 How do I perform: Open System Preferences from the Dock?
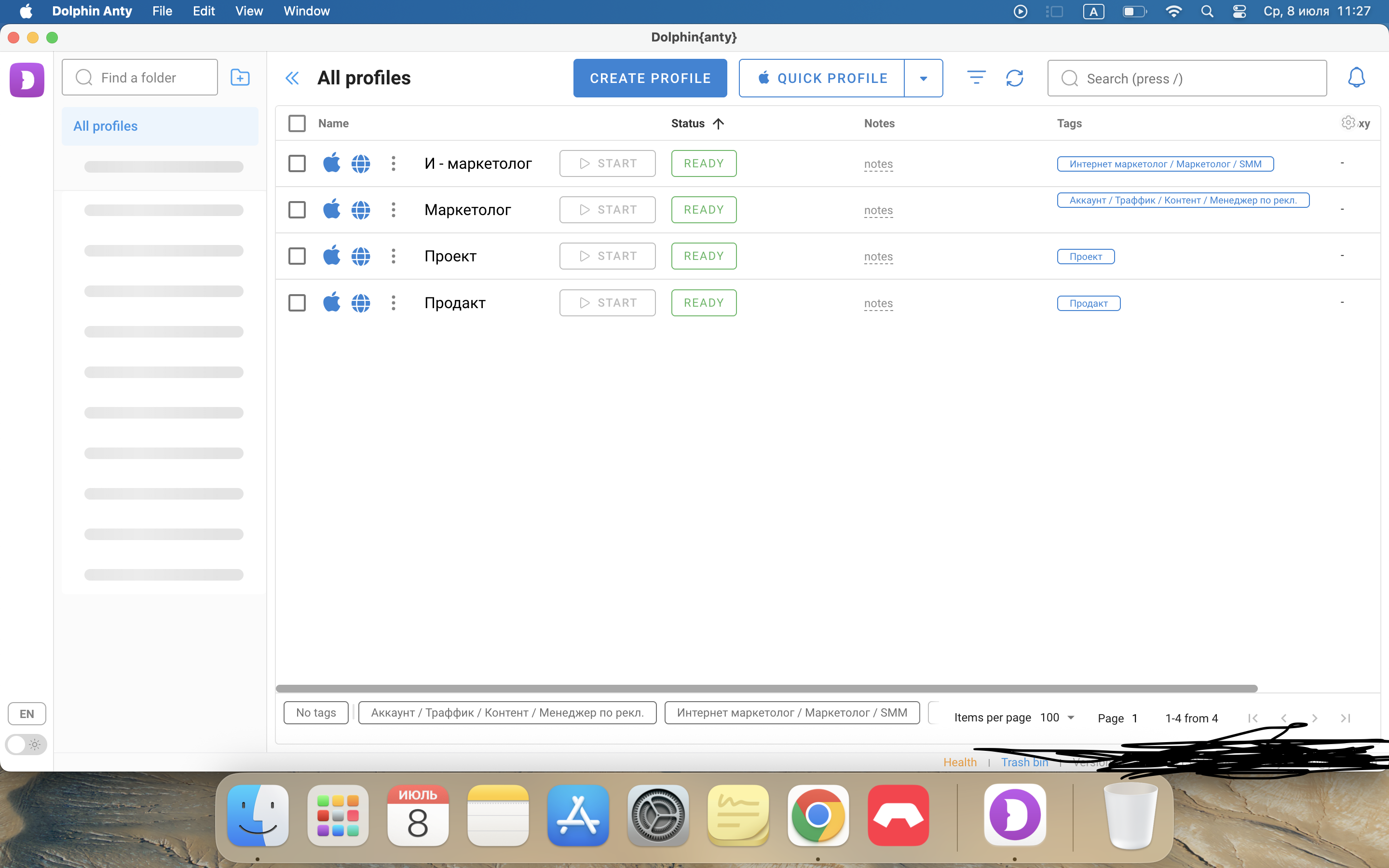pyautogui.click(x=658, y=815)
